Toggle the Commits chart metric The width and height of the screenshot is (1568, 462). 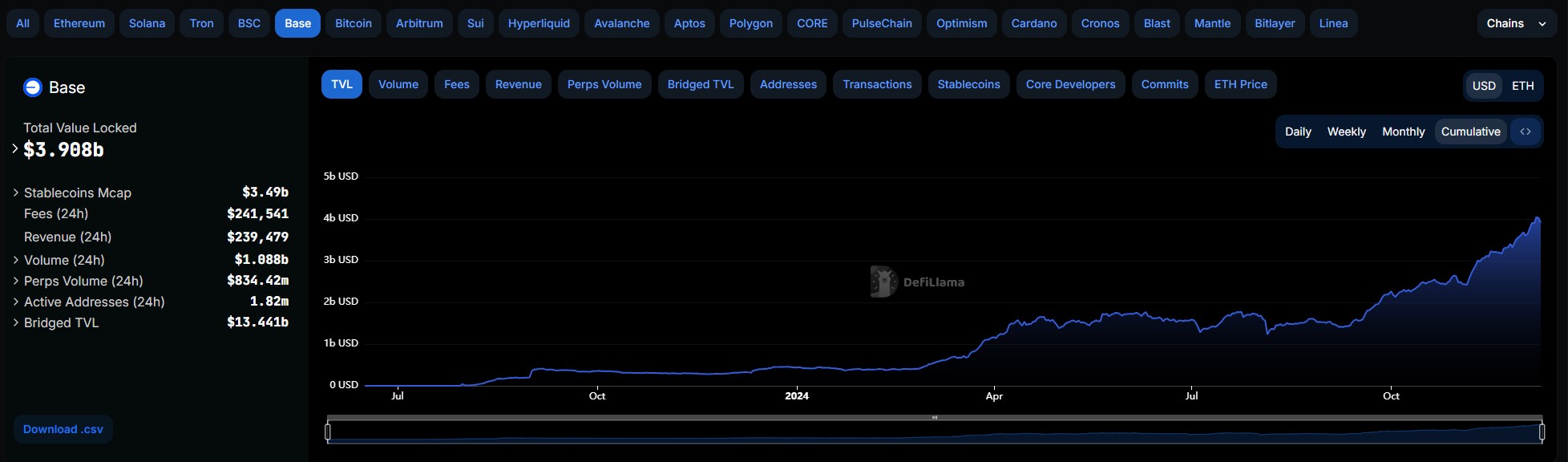(1165, 84)
